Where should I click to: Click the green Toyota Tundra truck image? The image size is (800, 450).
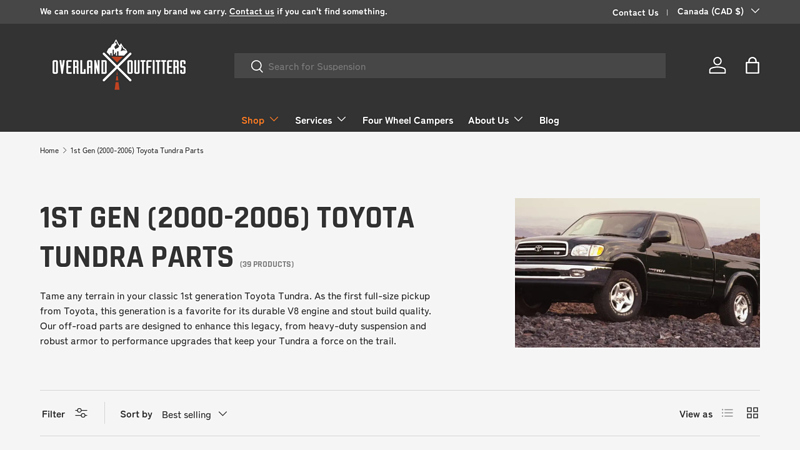click(637, 273)
